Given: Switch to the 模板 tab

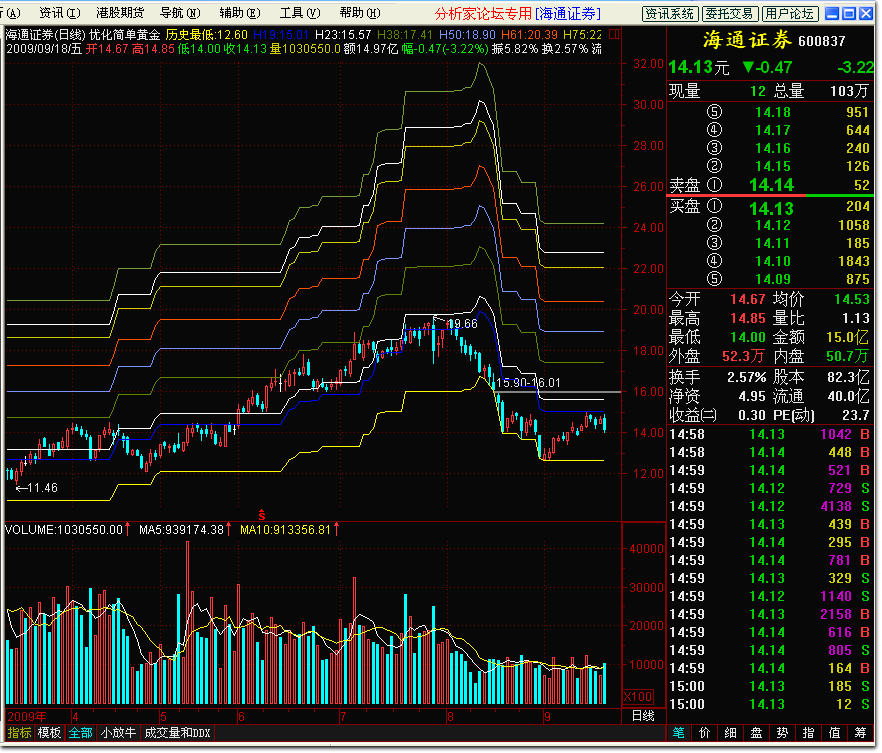Looking at the screenshot, I should coord(49,734).
